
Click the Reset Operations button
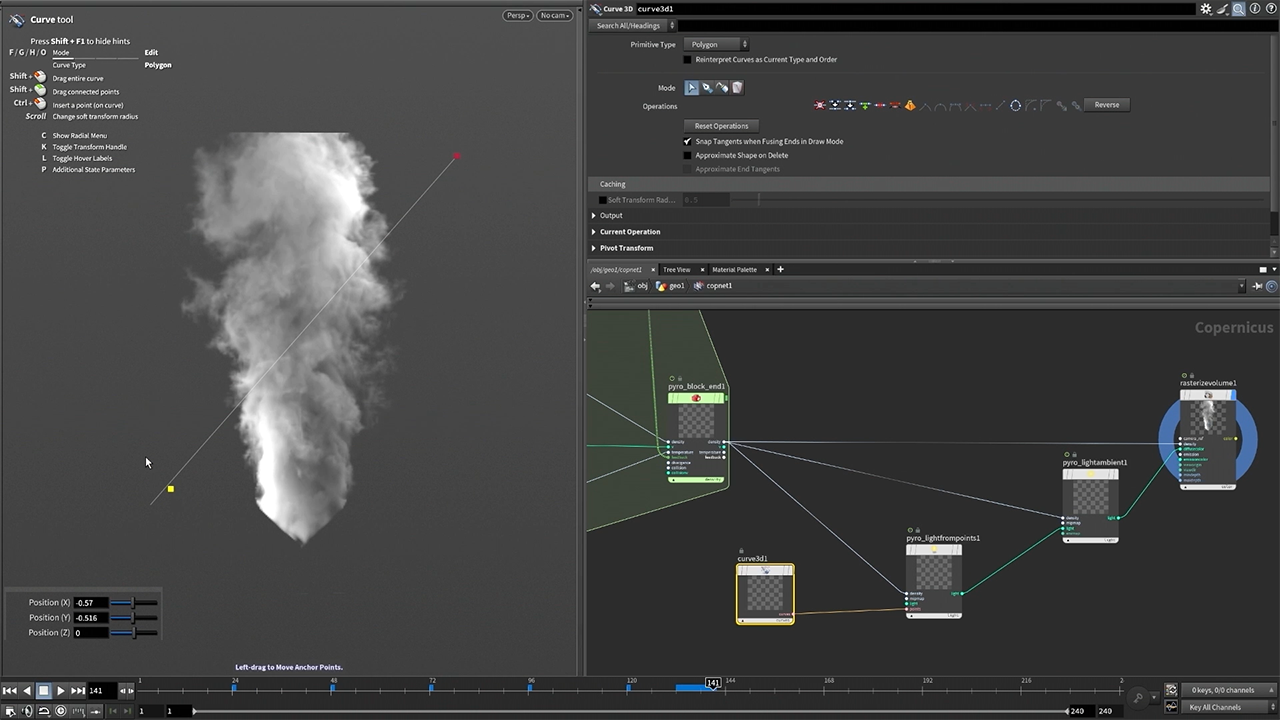[721, 126]
